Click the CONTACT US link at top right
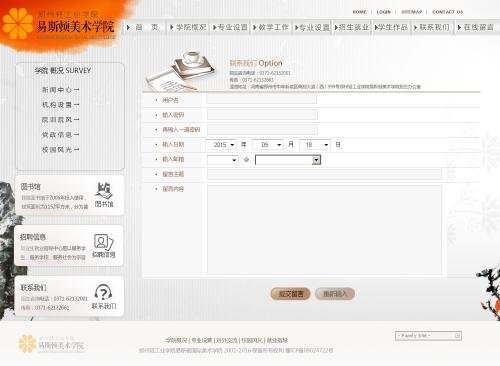This screenshot has width=500, height=366. click(x=447, y=12)
